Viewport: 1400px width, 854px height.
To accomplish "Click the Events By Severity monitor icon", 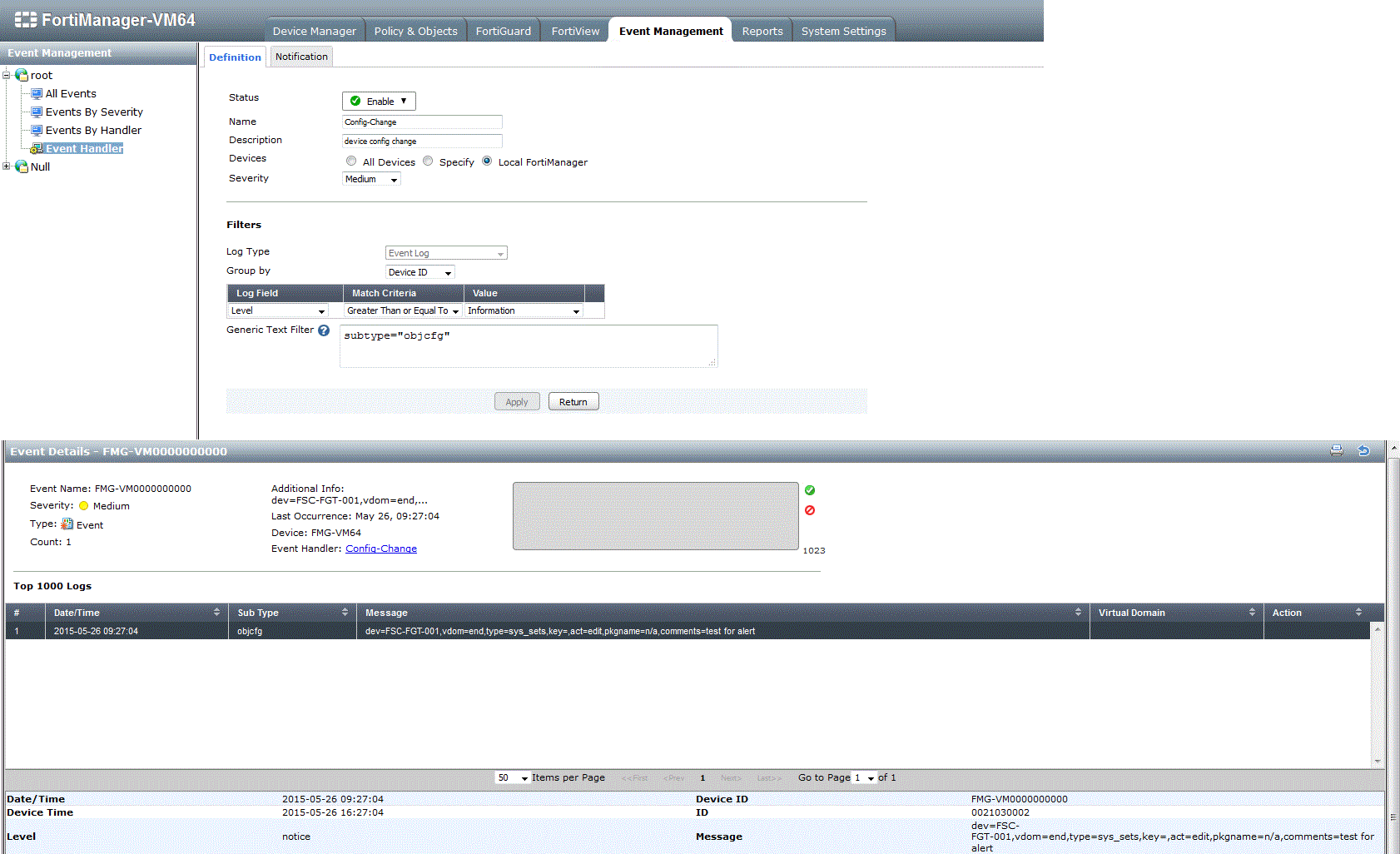I will [x=37, y=112].
